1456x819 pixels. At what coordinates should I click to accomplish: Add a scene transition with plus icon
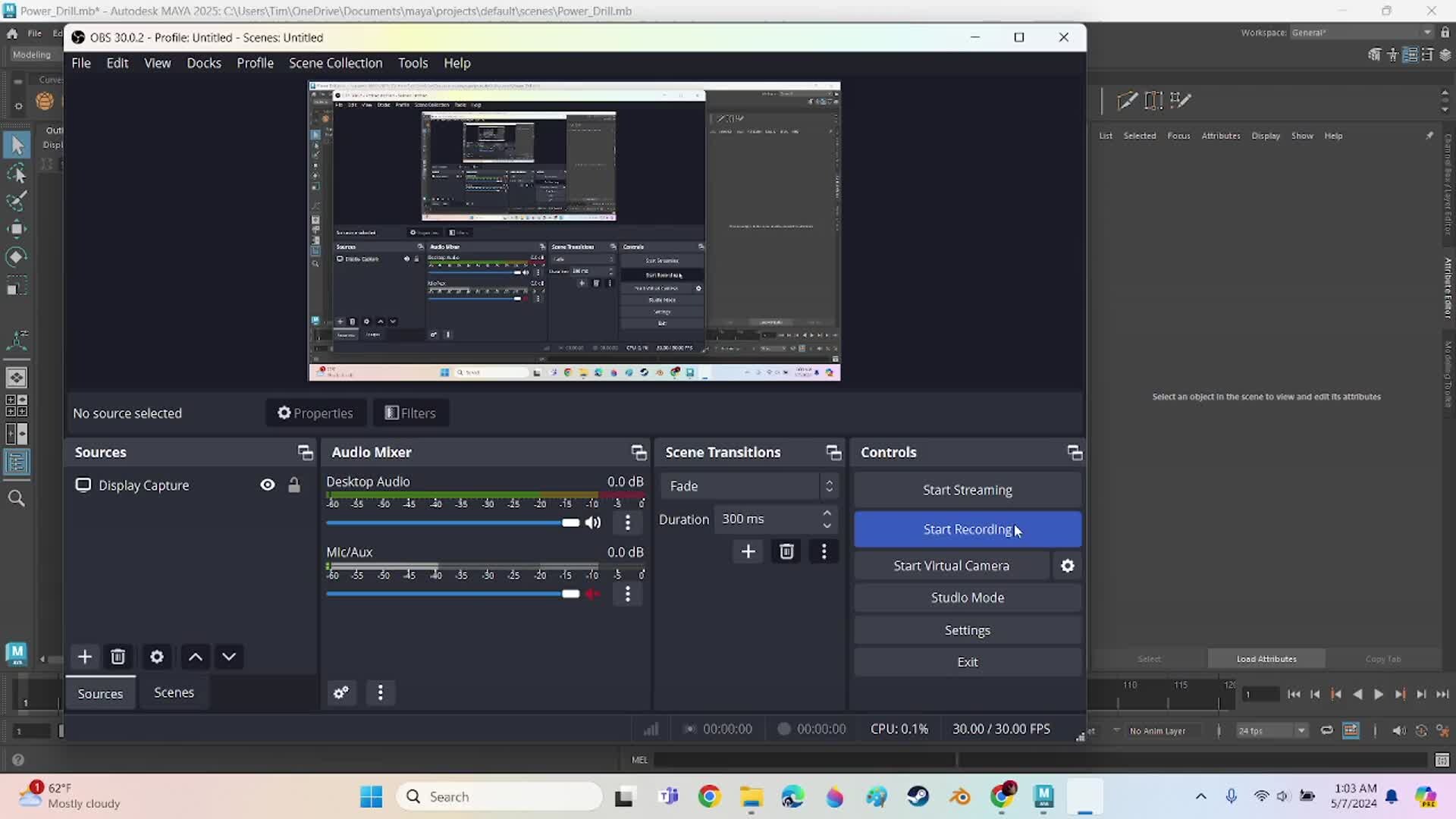click(x=748, y=551)
